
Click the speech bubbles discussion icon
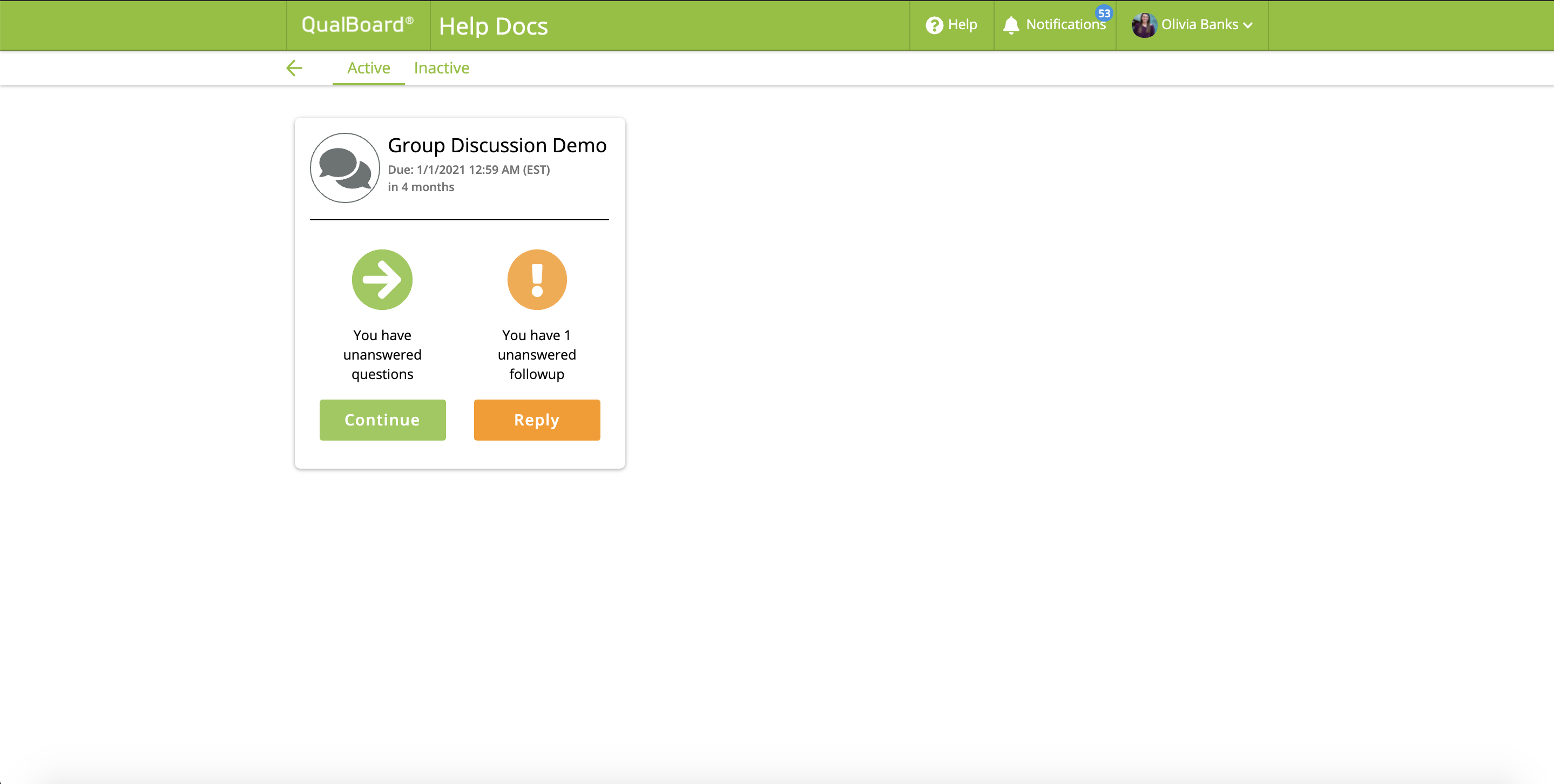coord(344,168)
